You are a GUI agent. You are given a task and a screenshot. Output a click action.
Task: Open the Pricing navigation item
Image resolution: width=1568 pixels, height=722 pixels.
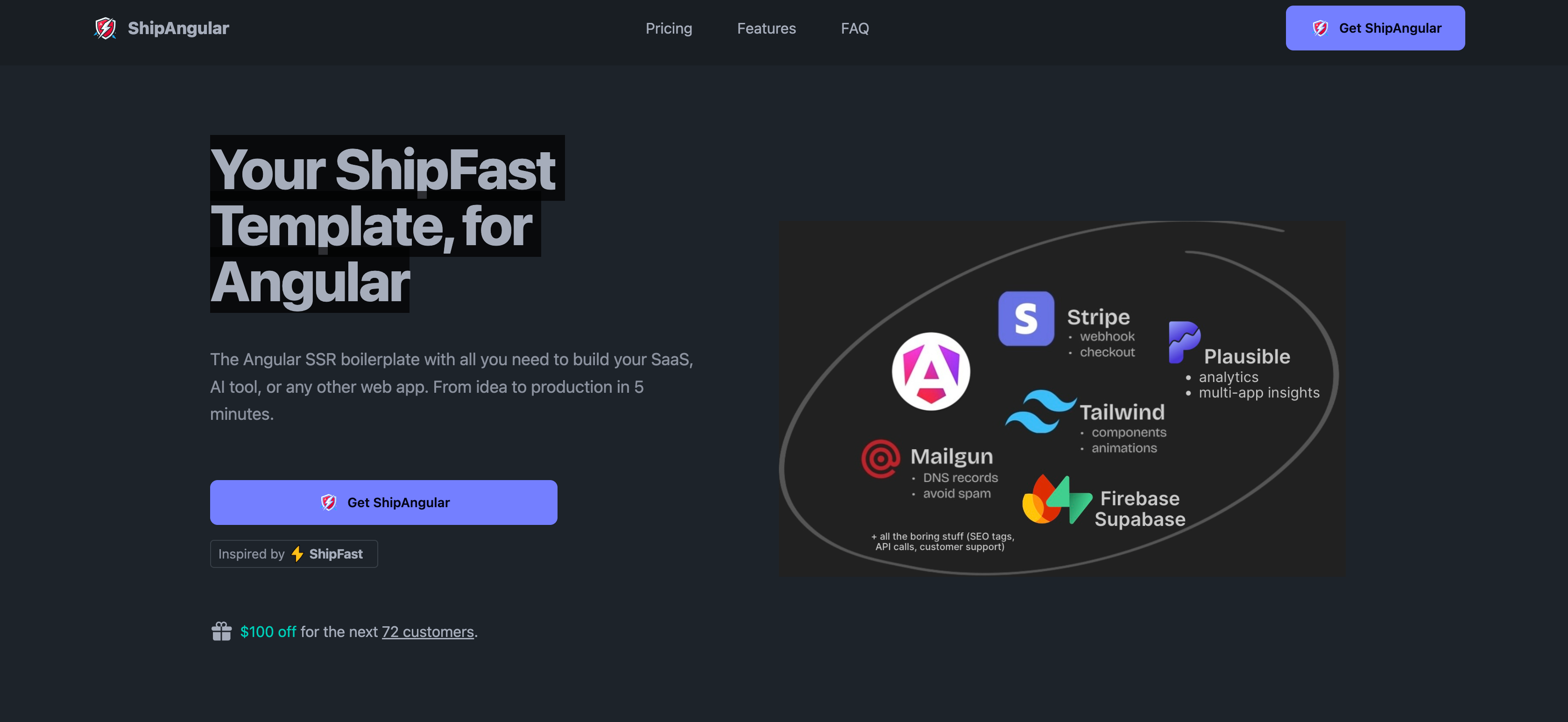(668, 28)
